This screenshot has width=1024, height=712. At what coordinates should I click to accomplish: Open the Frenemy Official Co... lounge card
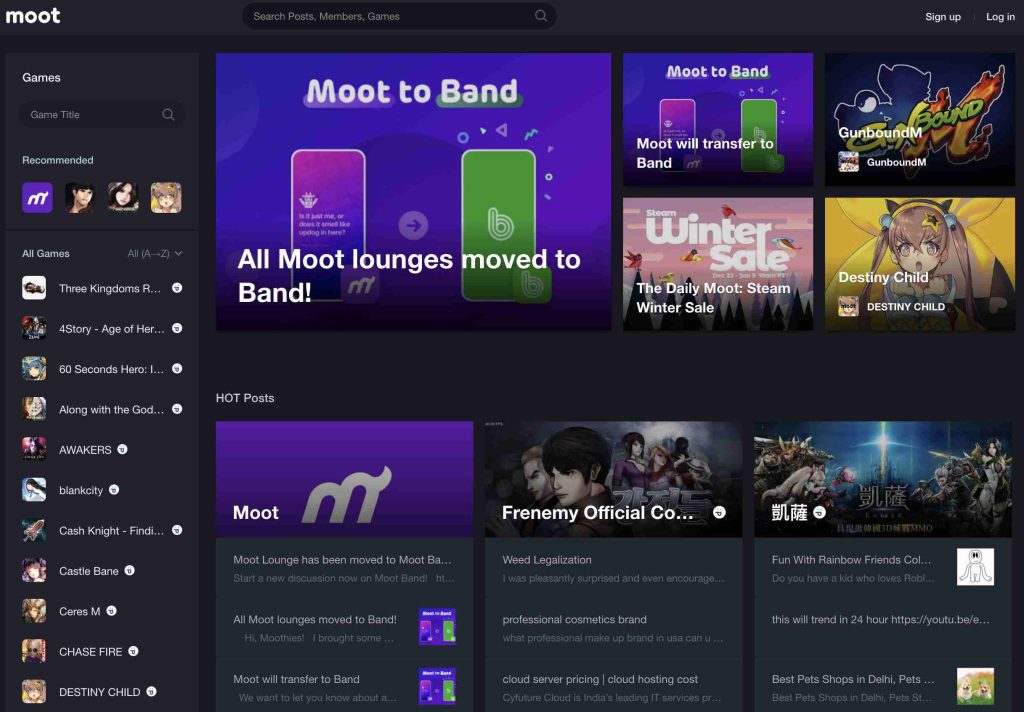point(613,479)
